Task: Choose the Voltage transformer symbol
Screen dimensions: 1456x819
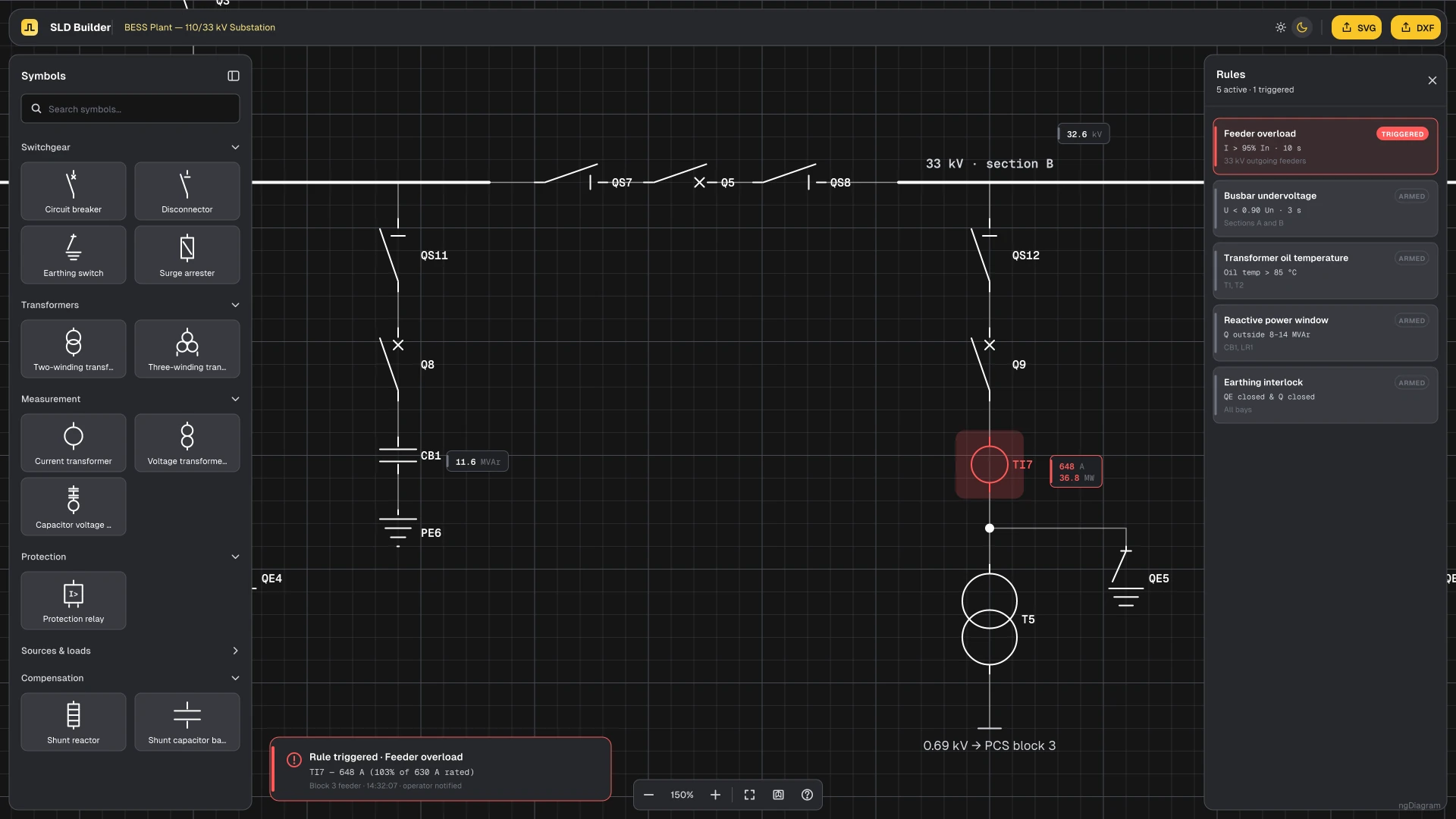Action: point(187,443)
